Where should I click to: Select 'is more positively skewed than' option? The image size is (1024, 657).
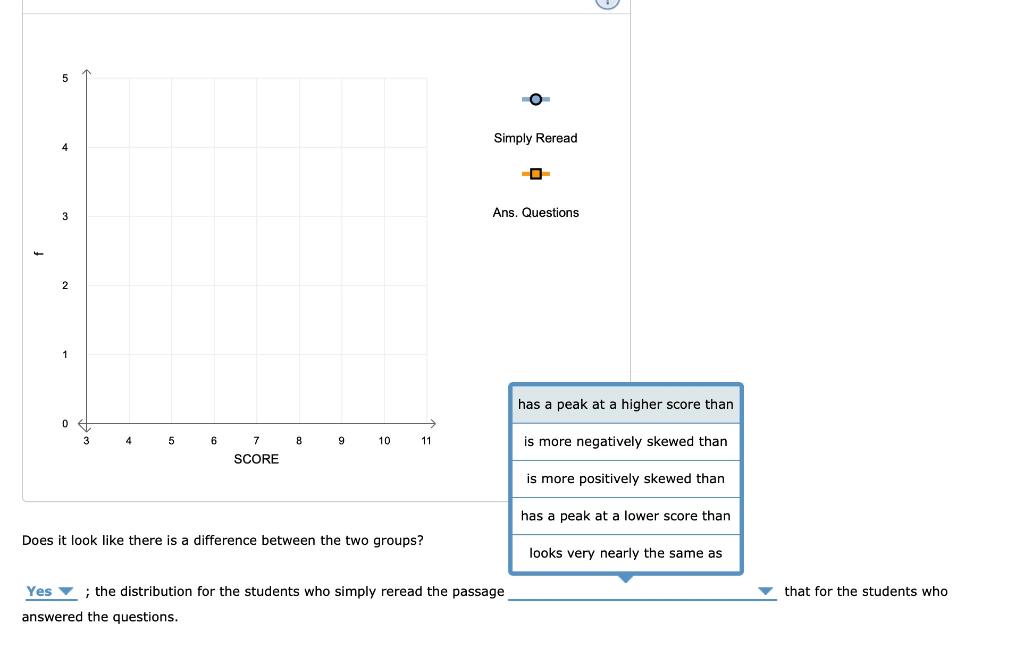coord(625,478)
